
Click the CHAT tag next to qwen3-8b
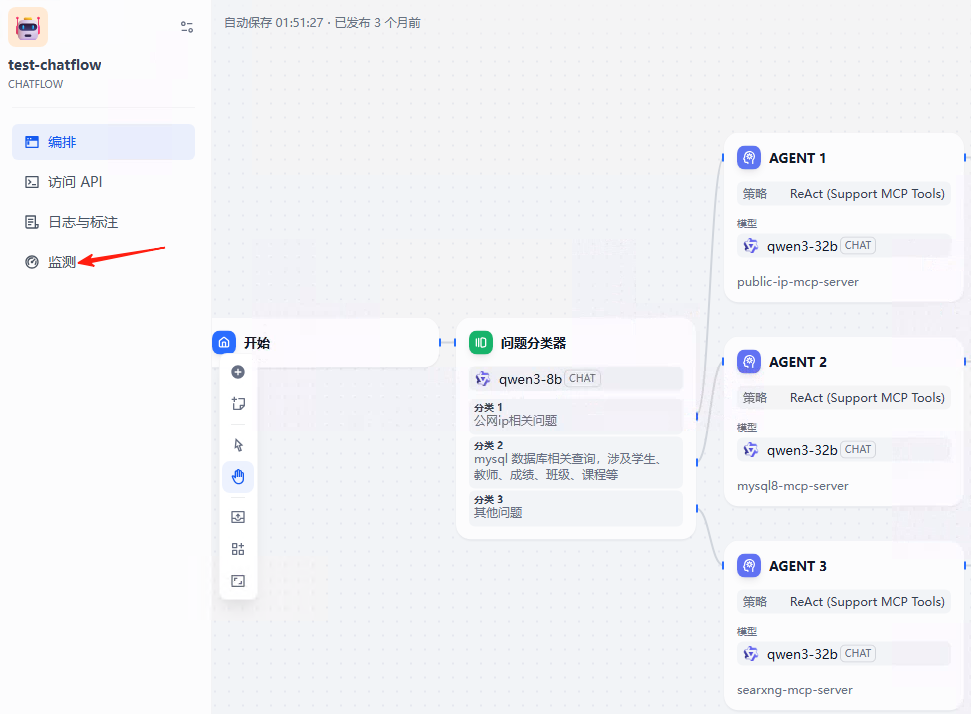(582, 378)
